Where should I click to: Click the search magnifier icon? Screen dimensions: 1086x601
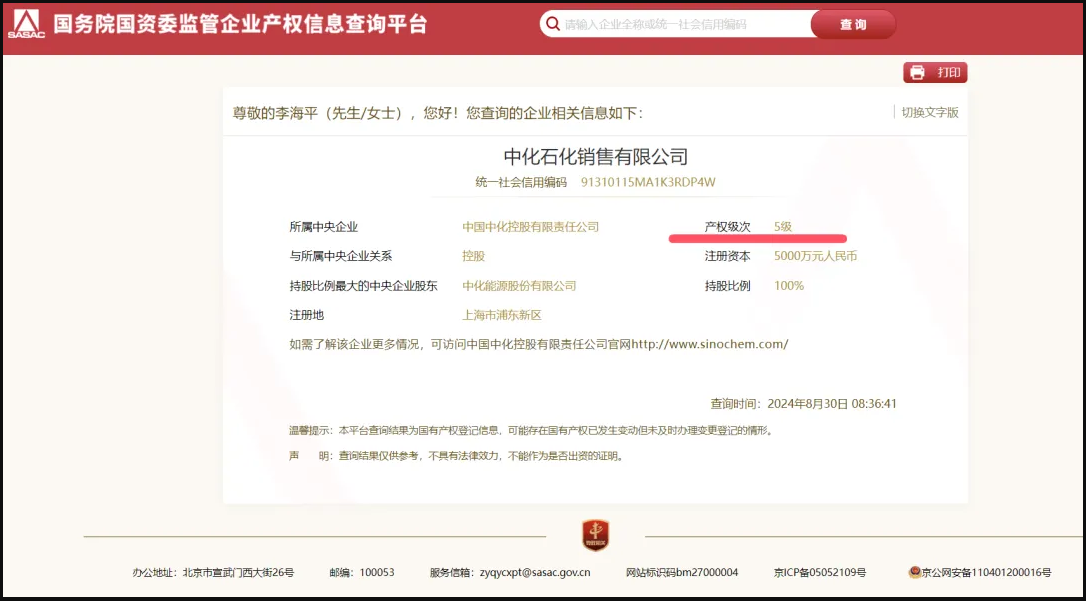coord(553,24)
